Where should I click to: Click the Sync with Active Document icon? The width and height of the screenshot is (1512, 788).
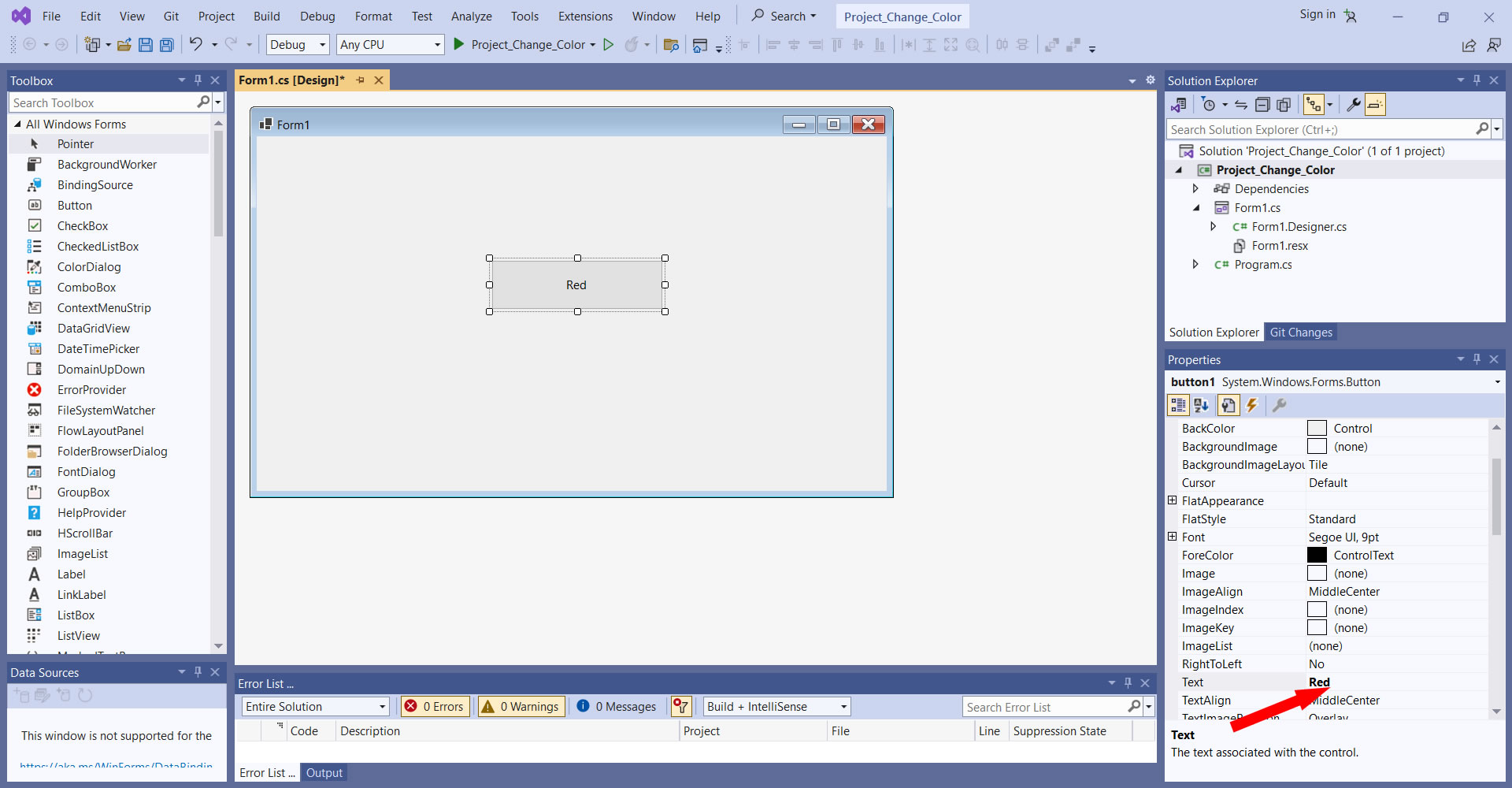click(x=1241, y=105)
